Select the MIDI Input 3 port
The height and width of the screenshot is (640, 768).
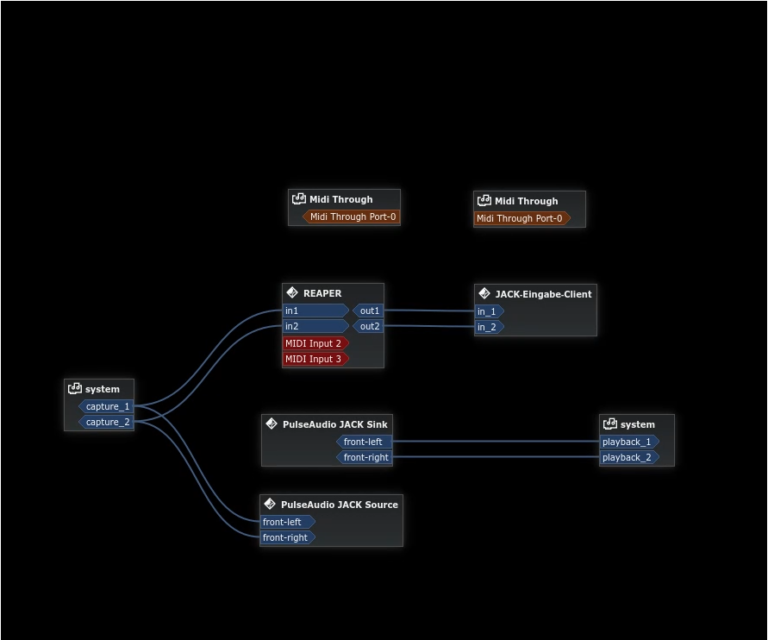(316, 359)
